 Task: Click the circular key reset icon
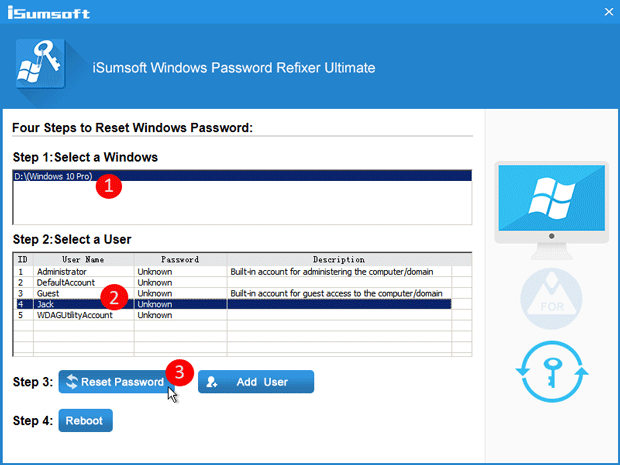552,372
